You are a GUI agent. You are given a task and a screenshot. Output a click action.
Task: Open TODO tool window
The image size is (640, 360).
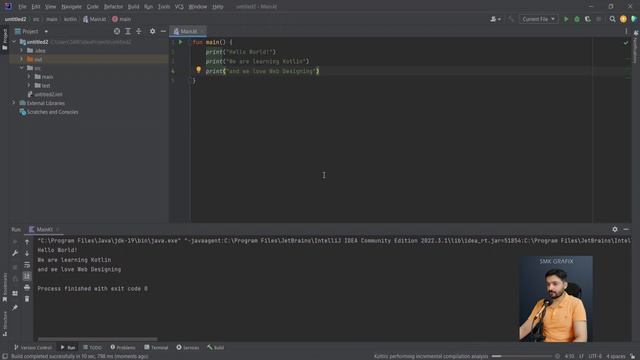[x=92, y=348]
